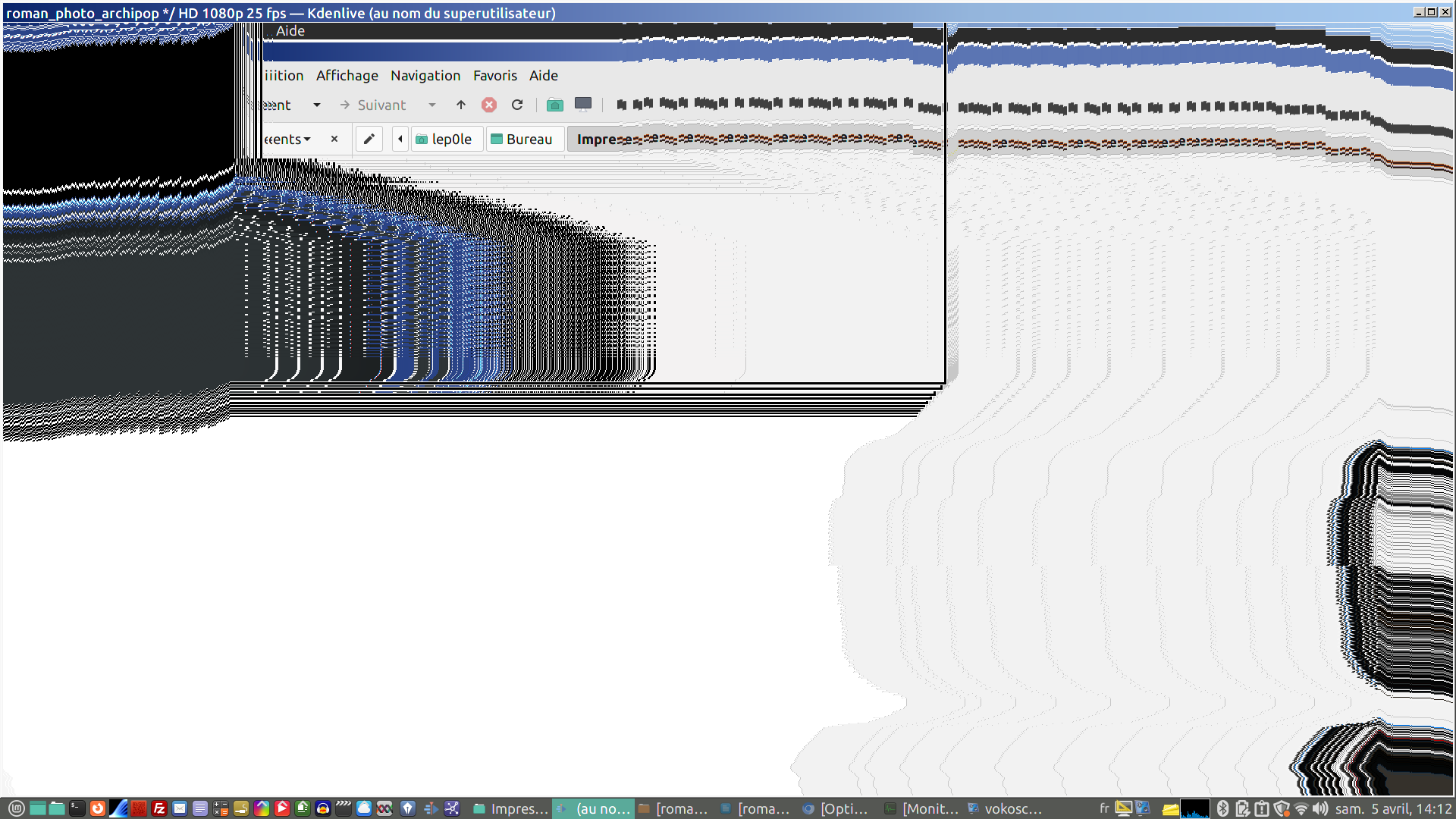
Task: Open the Navigation menu
Action: pyautogui.click(x=425, y=75)
